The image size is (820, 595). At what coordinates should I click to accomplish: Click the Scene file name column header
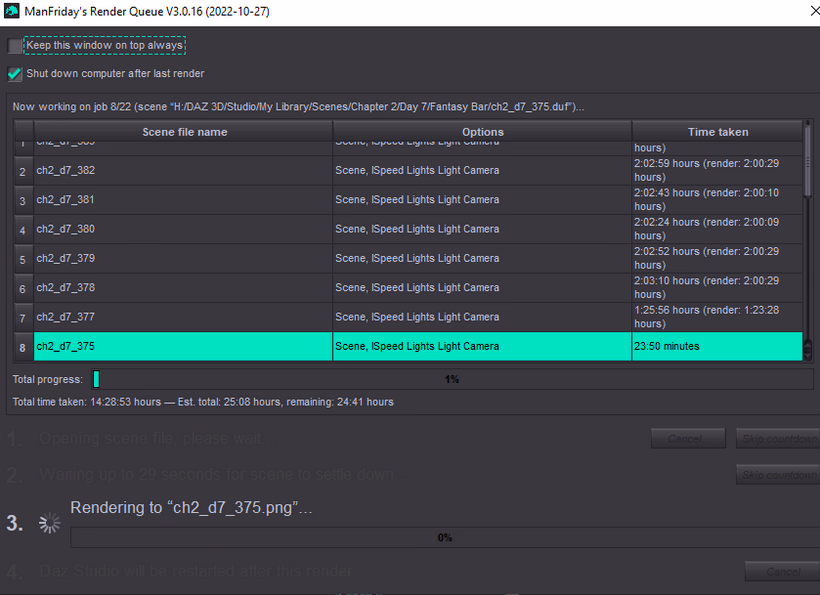pyautogui.click(x=184, y=132)
